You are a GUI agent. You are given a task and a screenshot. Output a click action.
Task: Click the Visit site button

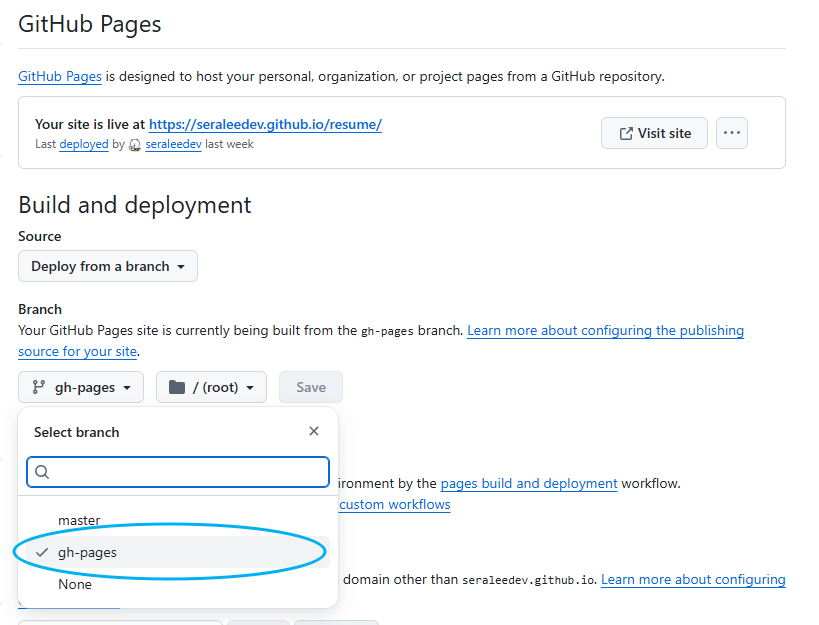pos(654,133)
